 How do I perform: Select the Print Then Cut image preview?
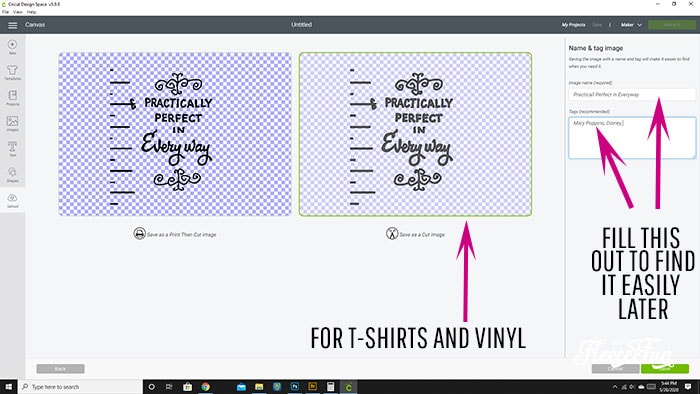click(175, 134)
